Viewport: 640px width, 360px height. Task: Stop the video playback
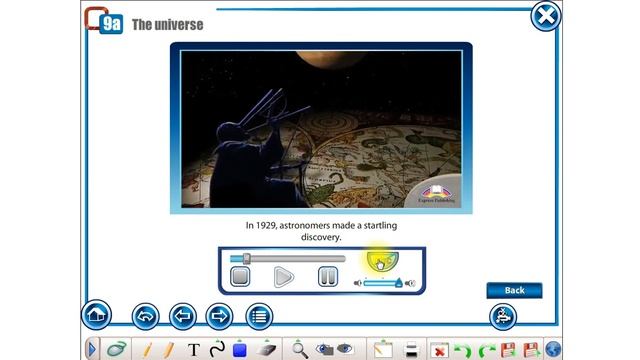pos(240,276)
